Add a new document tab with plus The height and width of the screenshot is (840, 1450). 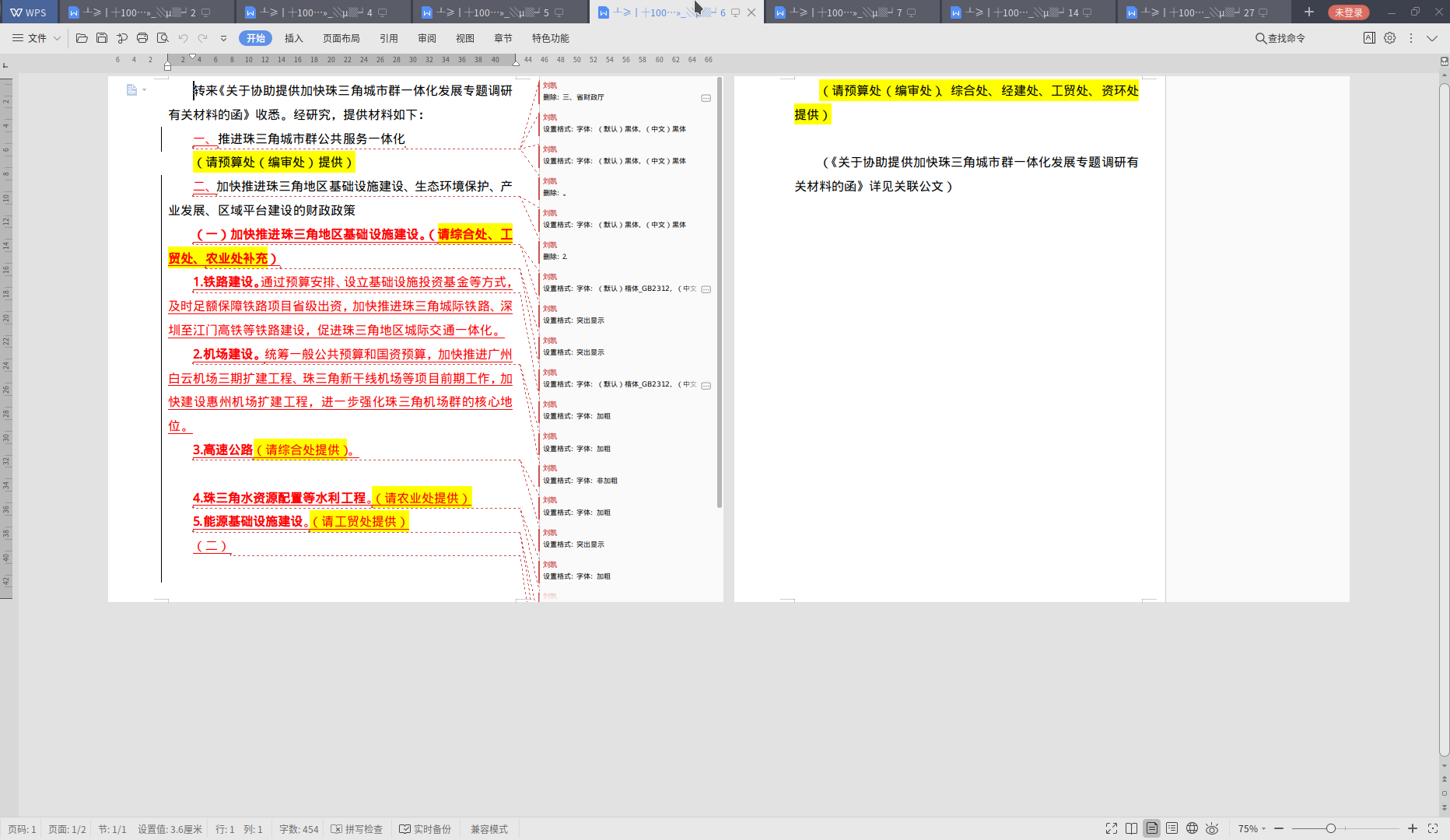tap(1309, 12)
